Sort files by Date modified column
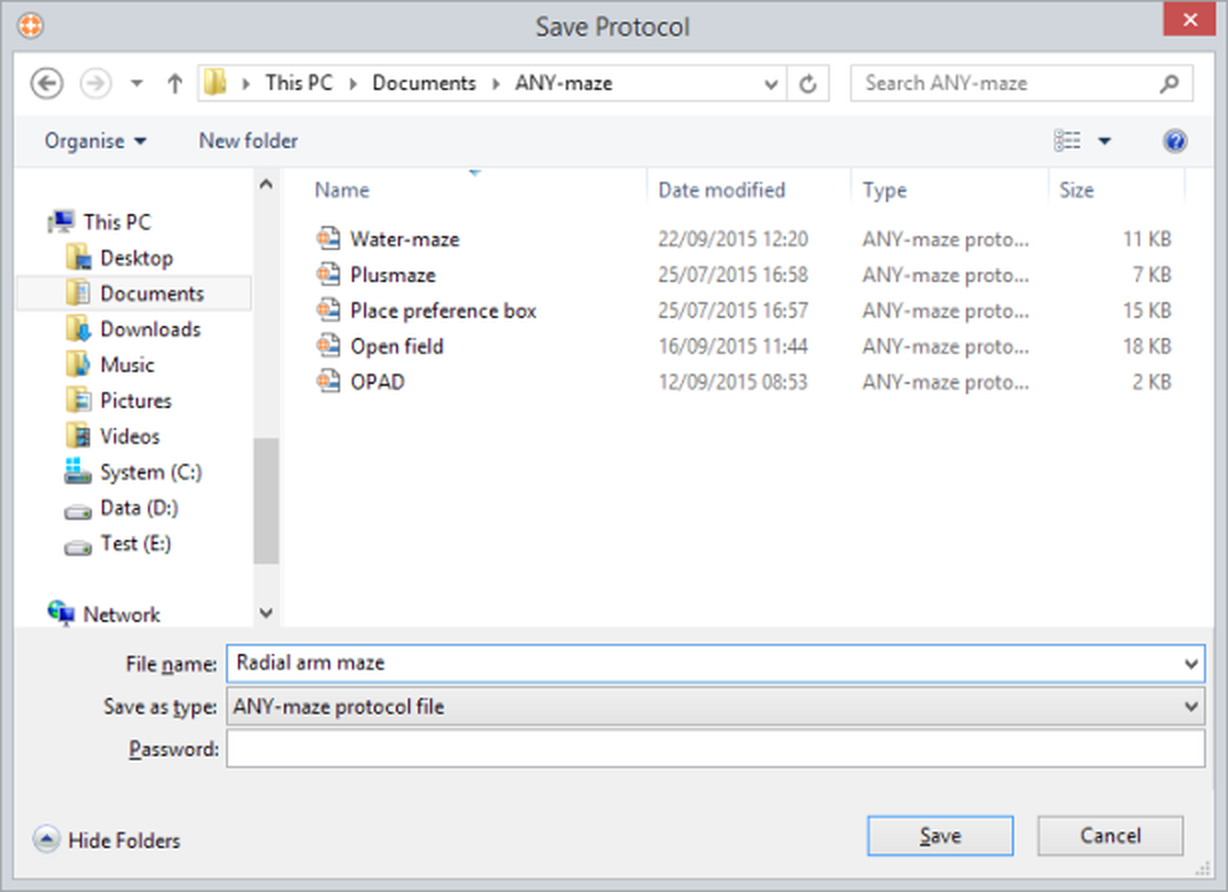The height and width of the screenshot is (892, 1228). (721, 190)
